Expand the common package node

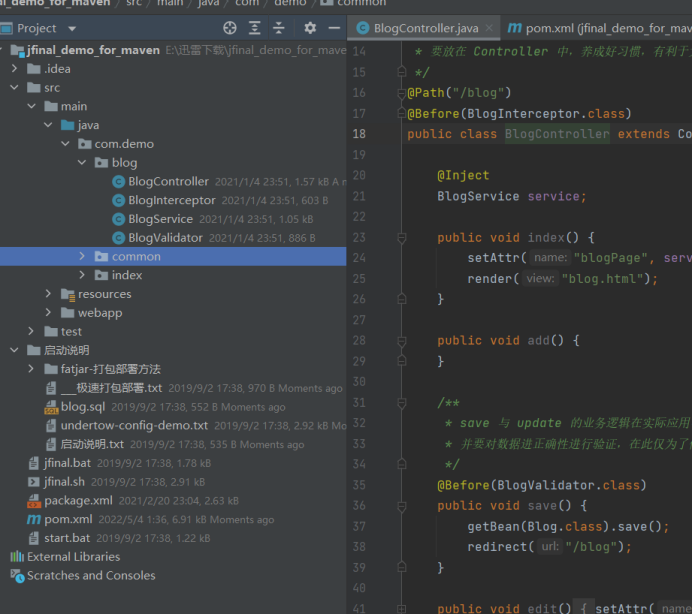[x=83, y=257]
